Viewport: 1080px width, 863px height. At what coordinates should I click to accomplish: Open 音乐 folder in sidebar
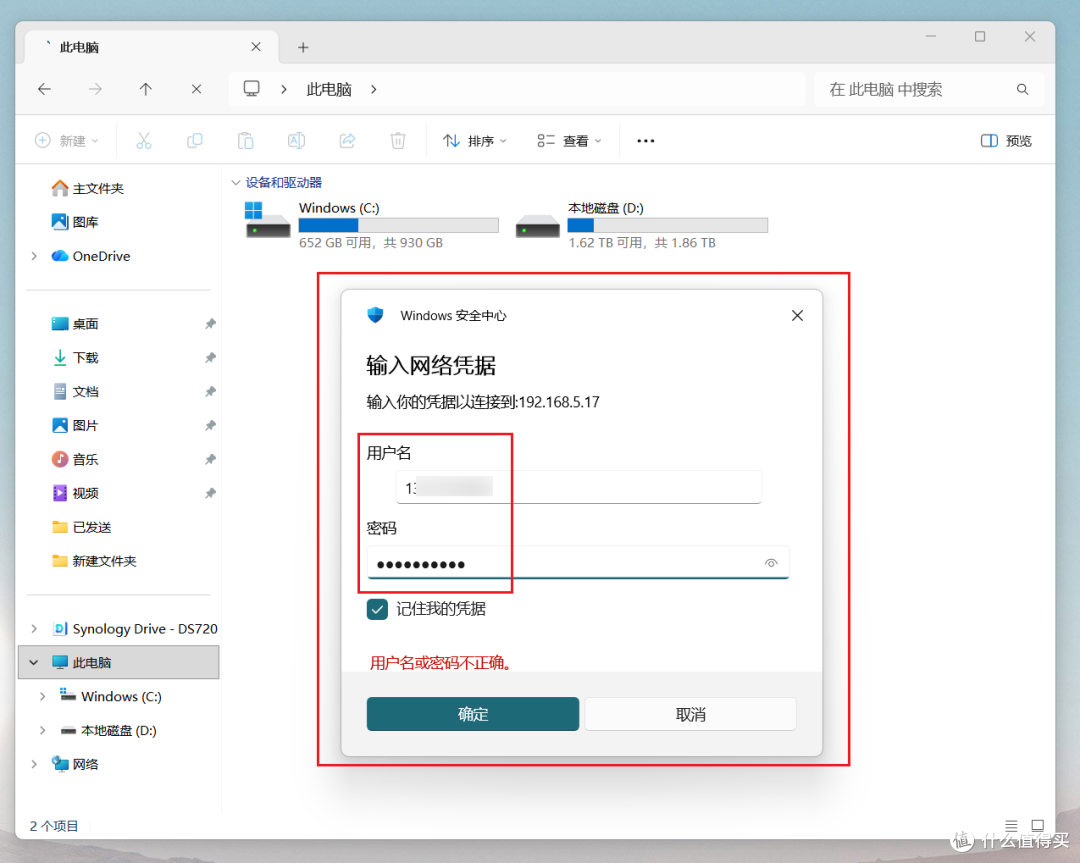[x=75, y=459]
